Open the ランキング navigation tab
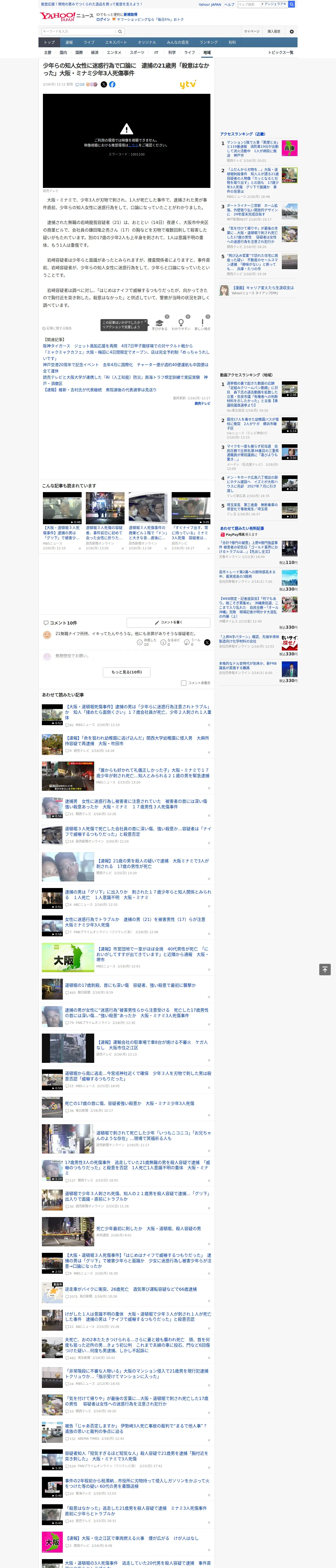Viewport: 336px width, 1568px height. coord(209,42)
